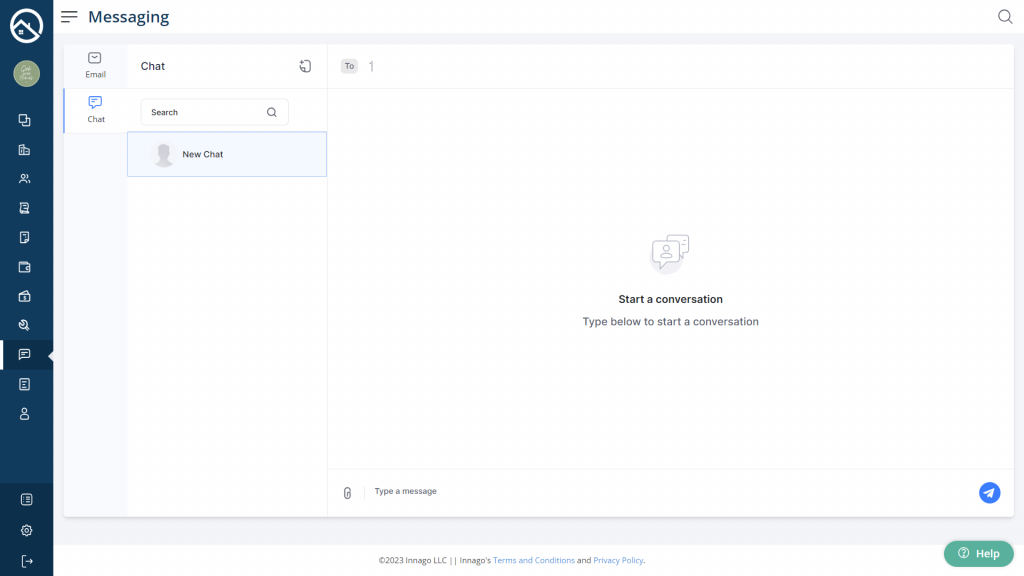1024x576 pixels.
Task: Click the Innago home logo
Action: 26,25
